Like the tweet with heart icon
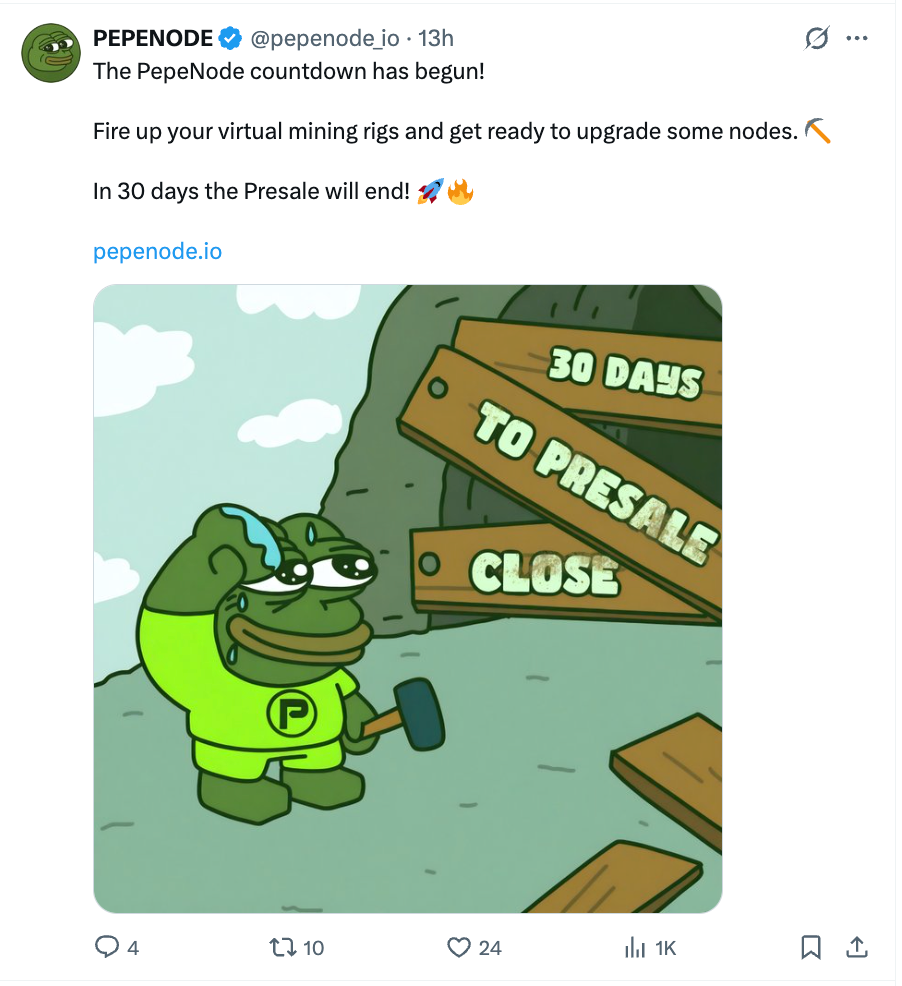902x986 pixels. point(459,947)
